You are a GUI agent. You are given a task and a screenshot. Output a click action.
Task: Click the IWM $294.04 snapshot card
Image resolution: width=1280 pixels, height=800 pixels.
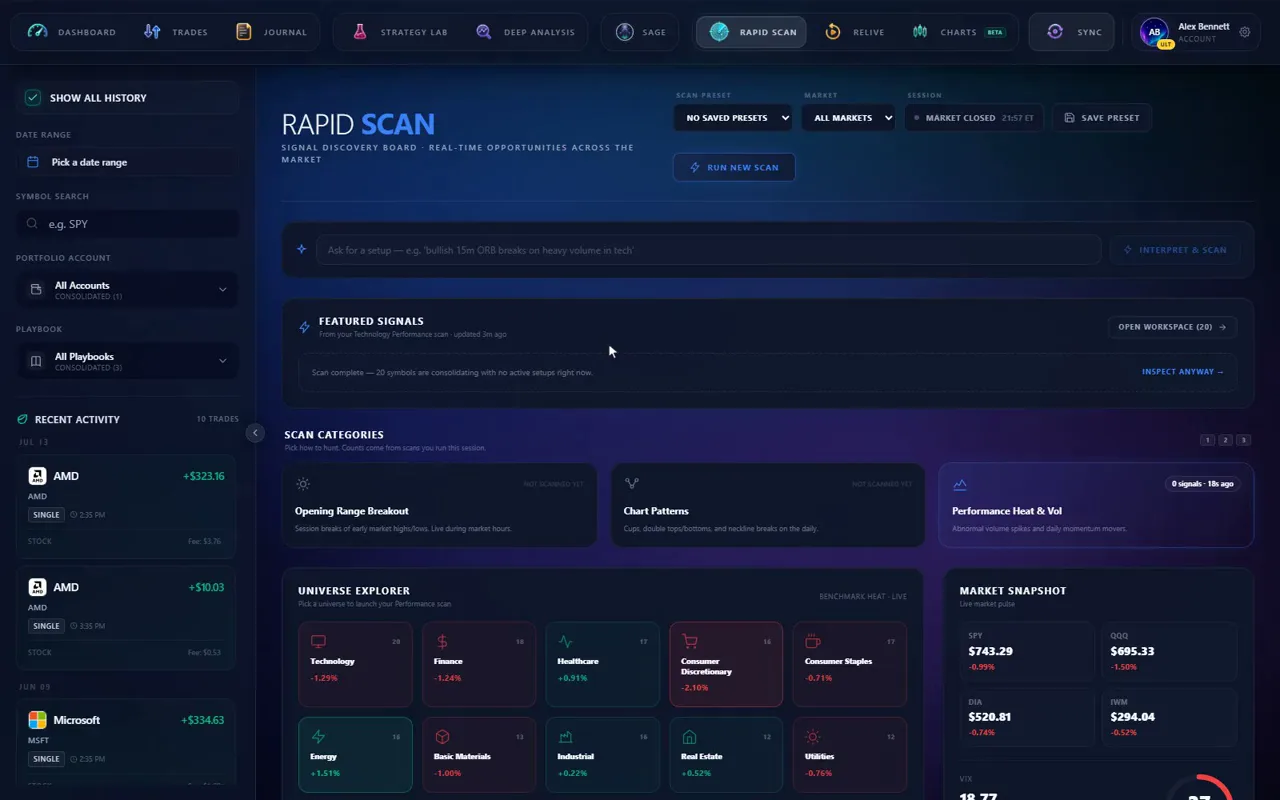click(1169, 716)
